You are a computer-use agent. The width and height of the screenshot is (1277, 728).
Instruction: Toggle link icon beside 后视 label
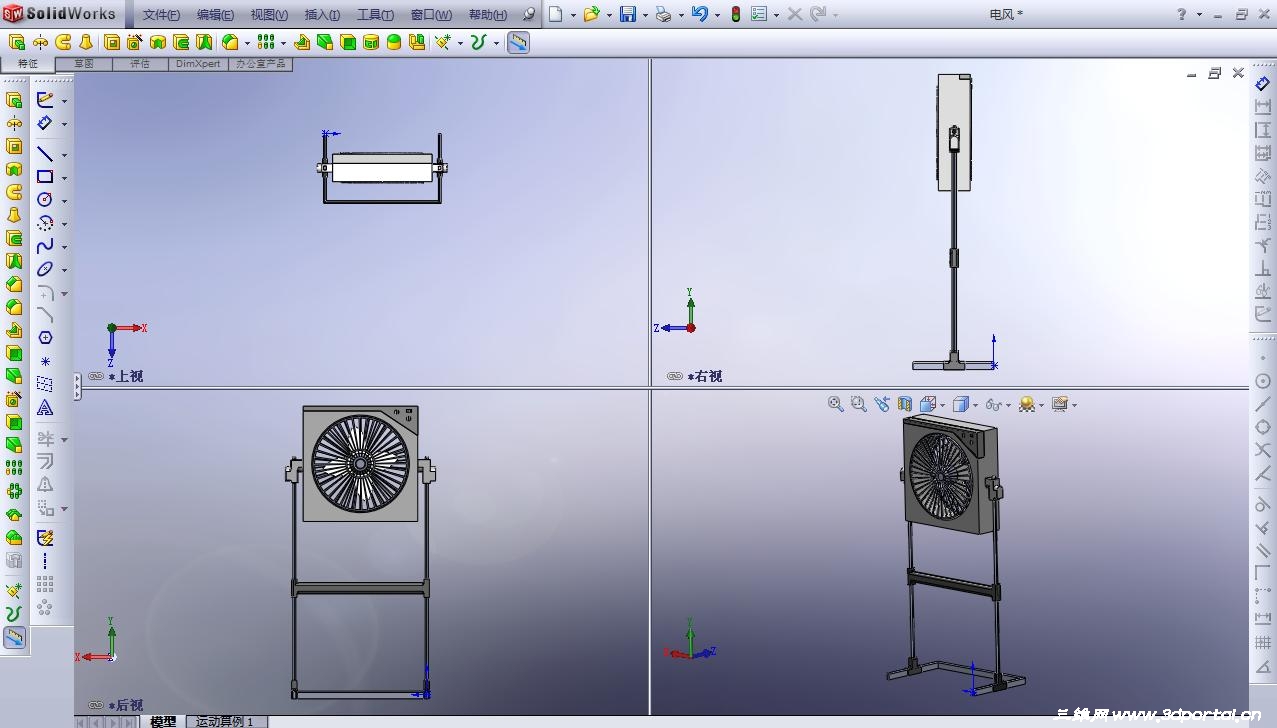(96, 705)
